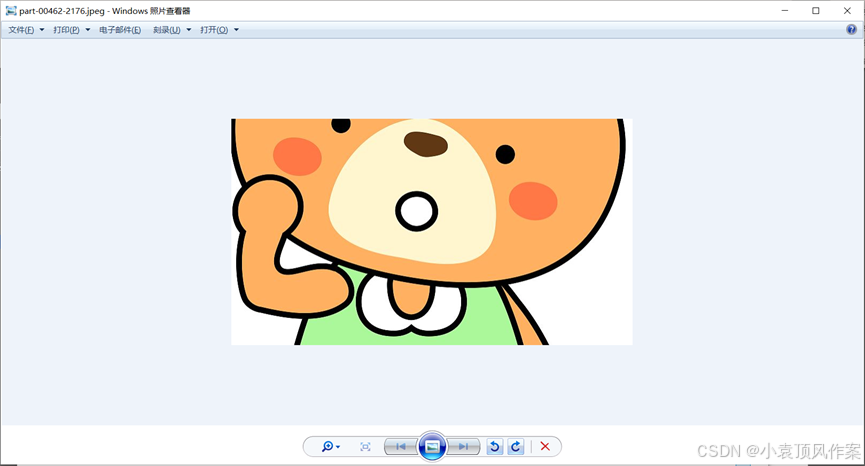Rotate the image clockwise
Screen dimensions: 865x466
tap(516, 446)
